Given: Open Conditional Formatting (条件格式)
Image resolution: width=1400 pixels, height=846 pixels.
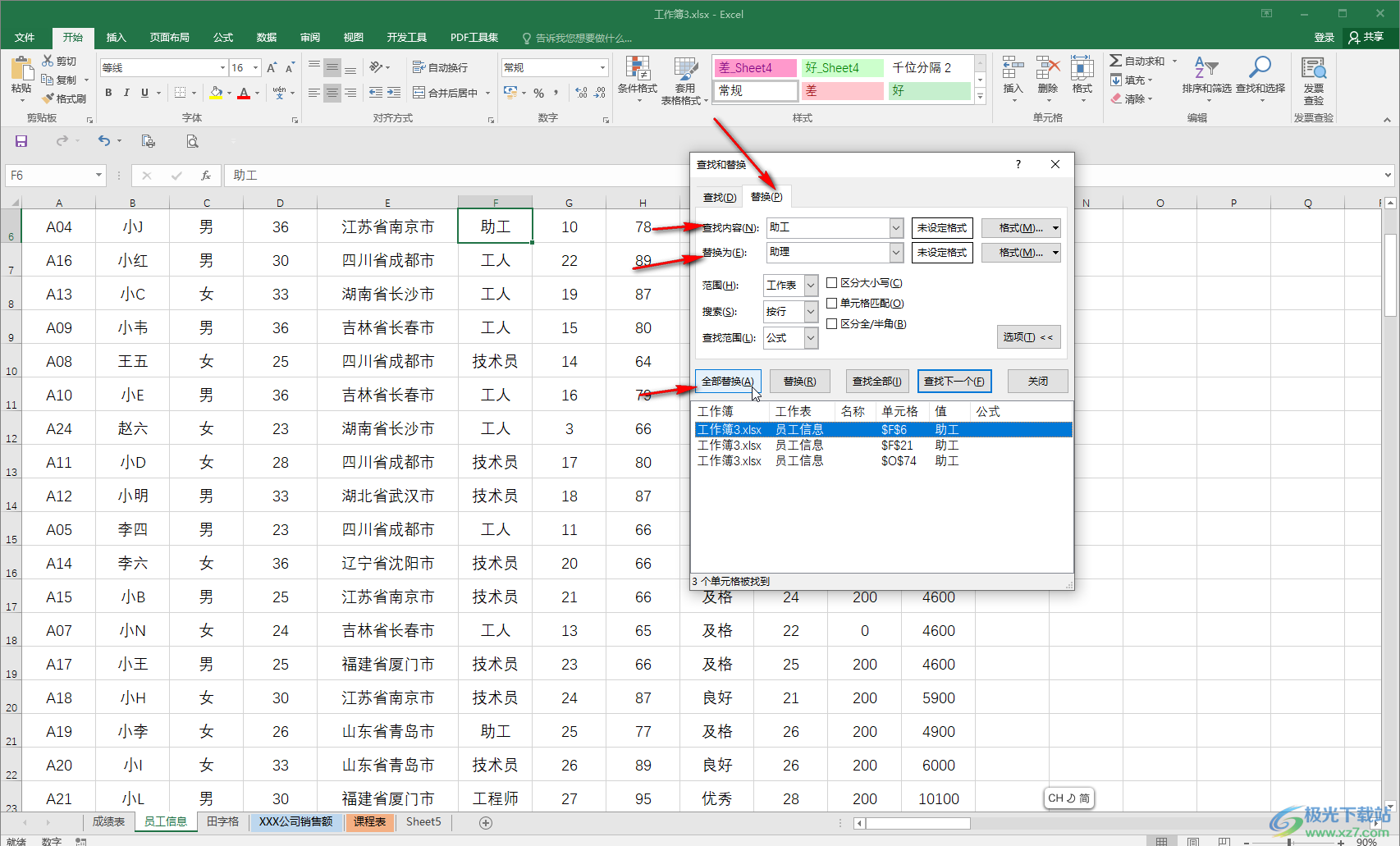Looking at the screenshot, I should coord(638,80).
